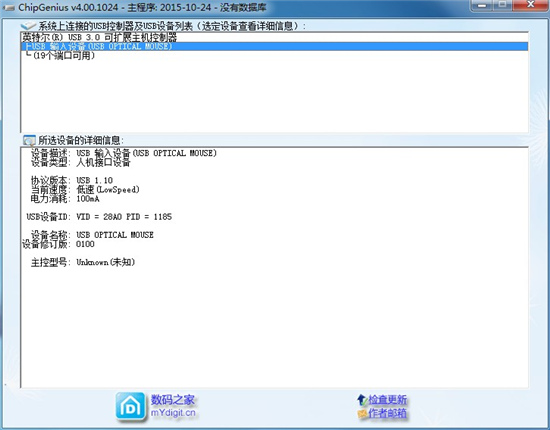Viewport: 550px width, 430px height.
Task: Click the ChipGenius title bar app icon
Action: (9, 7)
